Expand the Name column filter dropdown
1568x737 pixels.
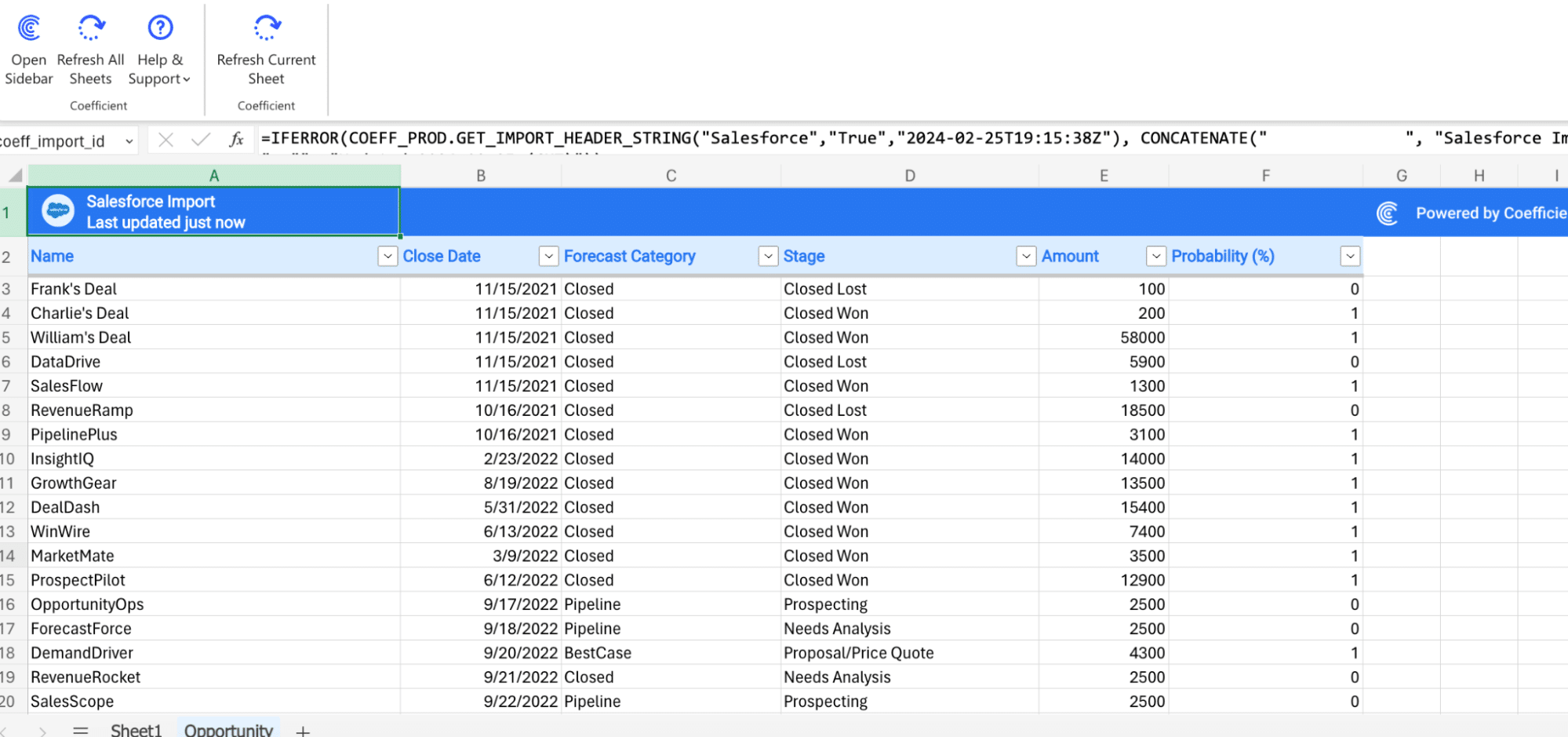coord(387,257)
